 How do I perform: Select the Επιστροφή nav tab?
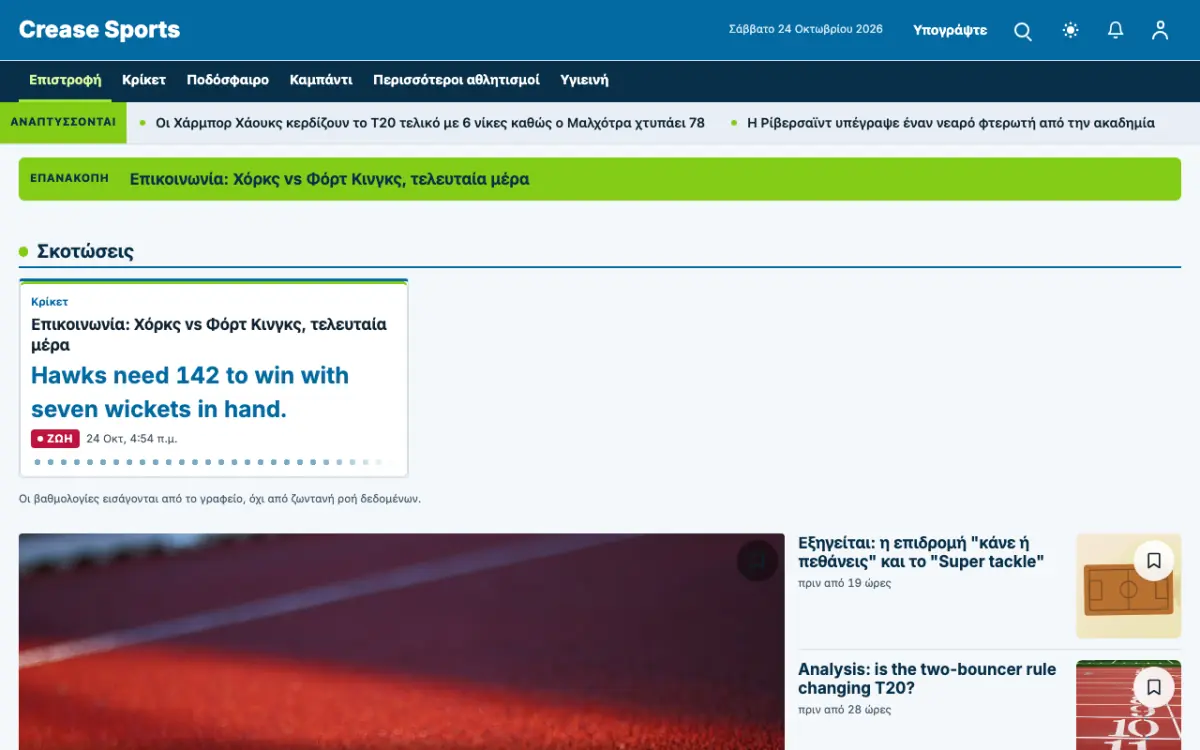(65, 80)
